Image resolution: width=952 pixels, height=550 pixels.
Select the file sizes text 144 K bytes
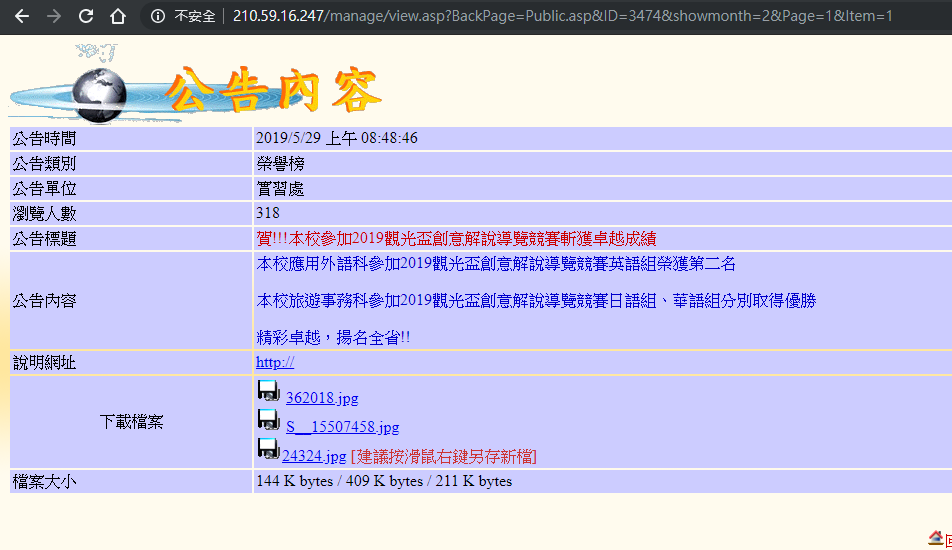click(294, 481)
